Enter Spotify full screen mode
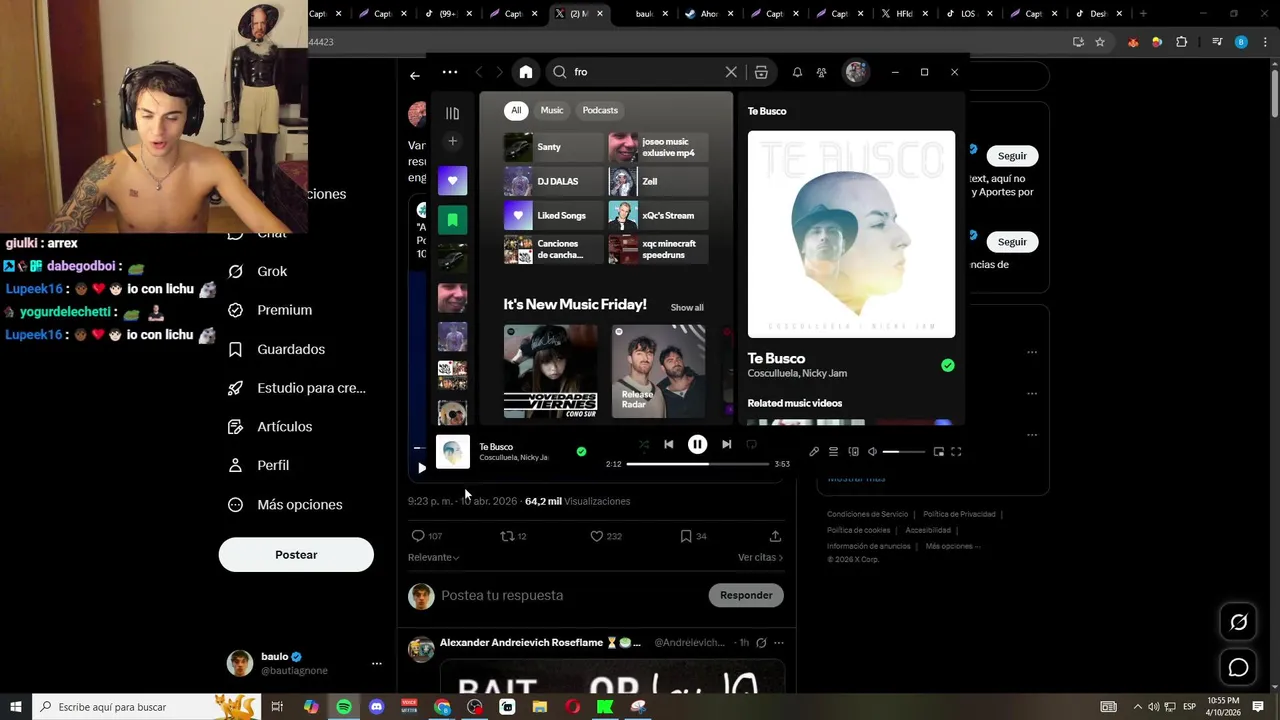The image size is (1280, 720). (x=956, y=452)
